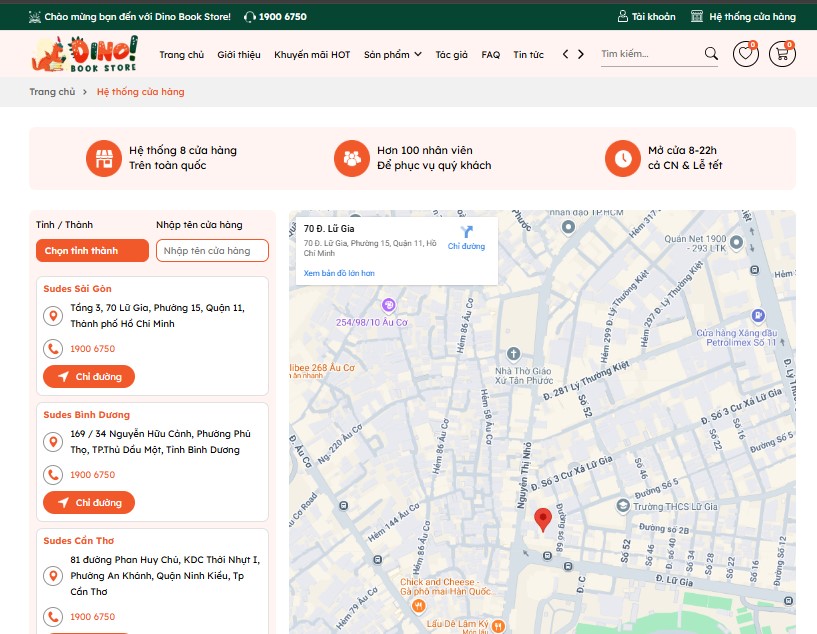
Task: Open Khuyến mãi HOT menu item
Action: tap(312, 55)
